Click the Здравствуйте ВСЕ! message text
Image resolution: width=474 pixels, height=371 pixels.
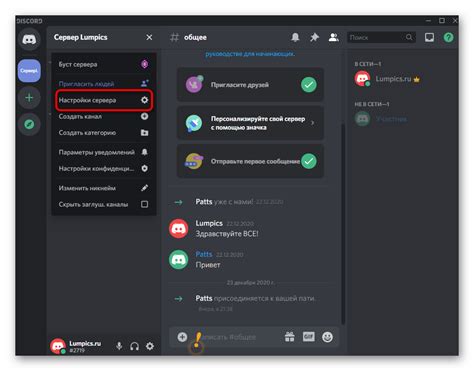(x=227, y=234)
